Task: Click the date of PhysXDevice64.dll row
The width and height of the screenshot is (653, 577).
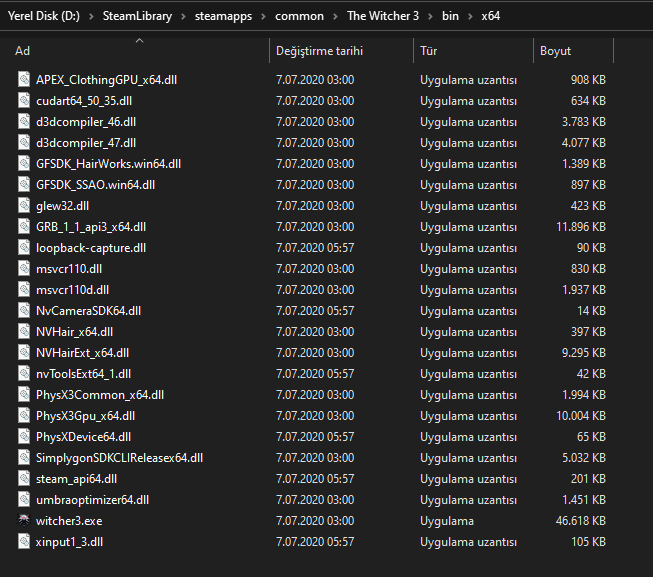Action: click(x=315, y=437)
